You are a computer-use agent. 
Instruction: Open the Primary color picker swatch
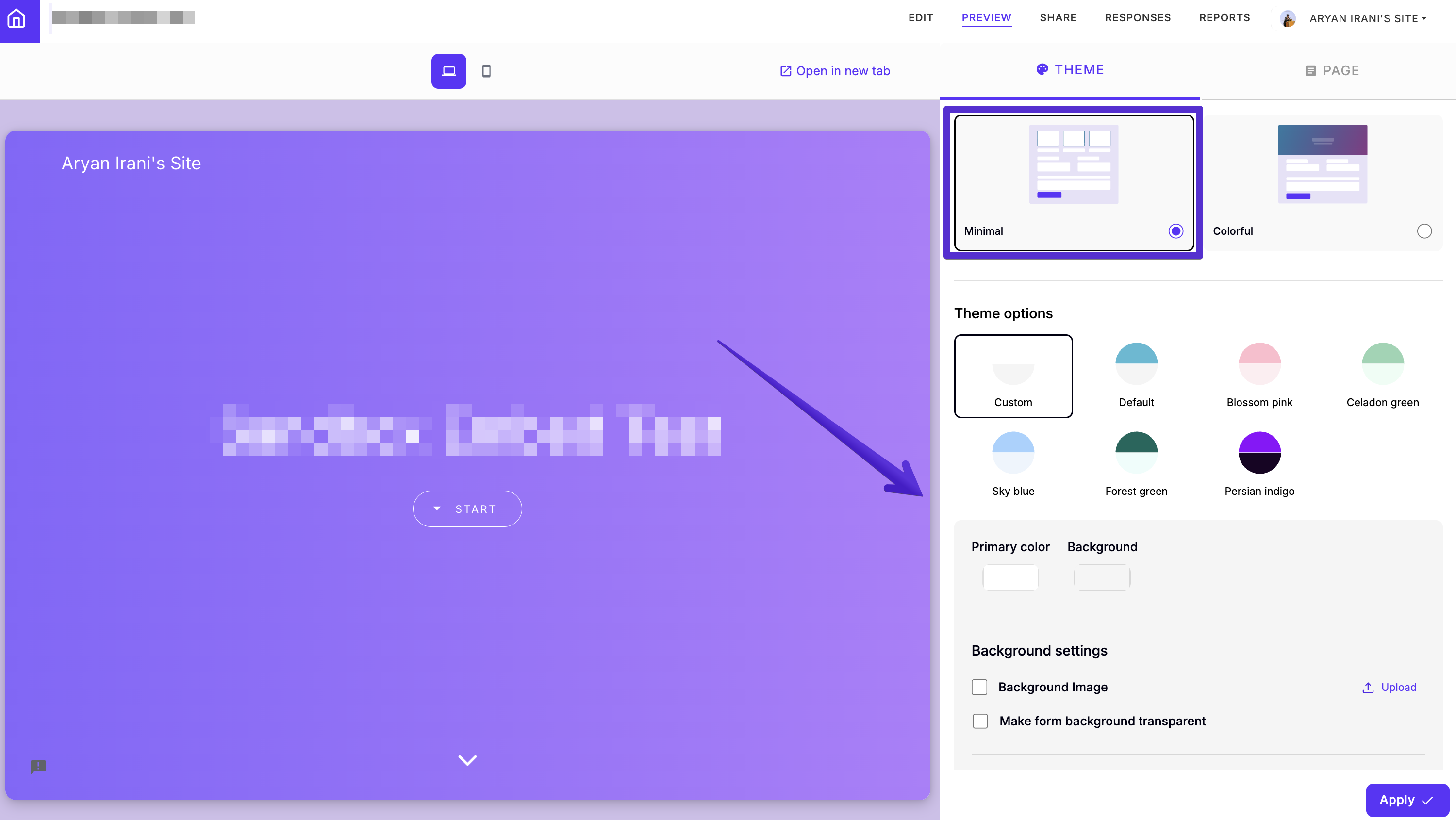[x=1010, y=577]
